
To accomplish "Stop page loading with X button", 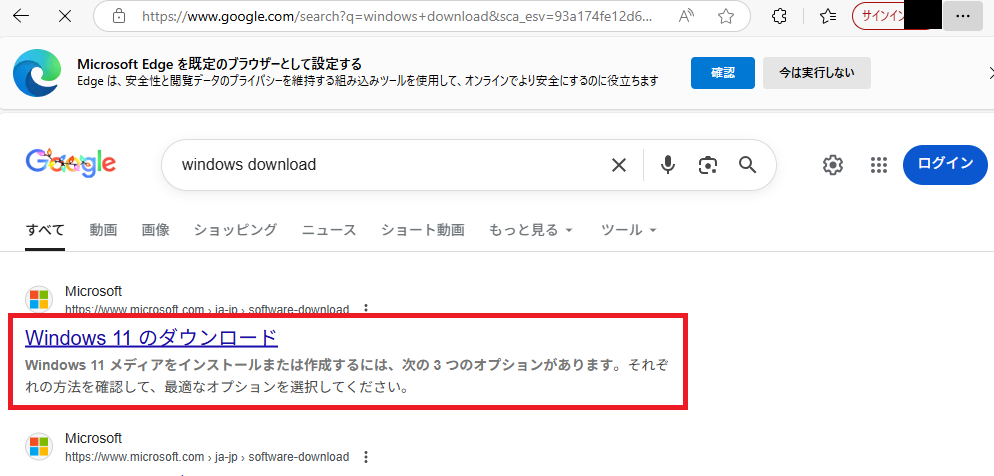I will pos(65,16).
